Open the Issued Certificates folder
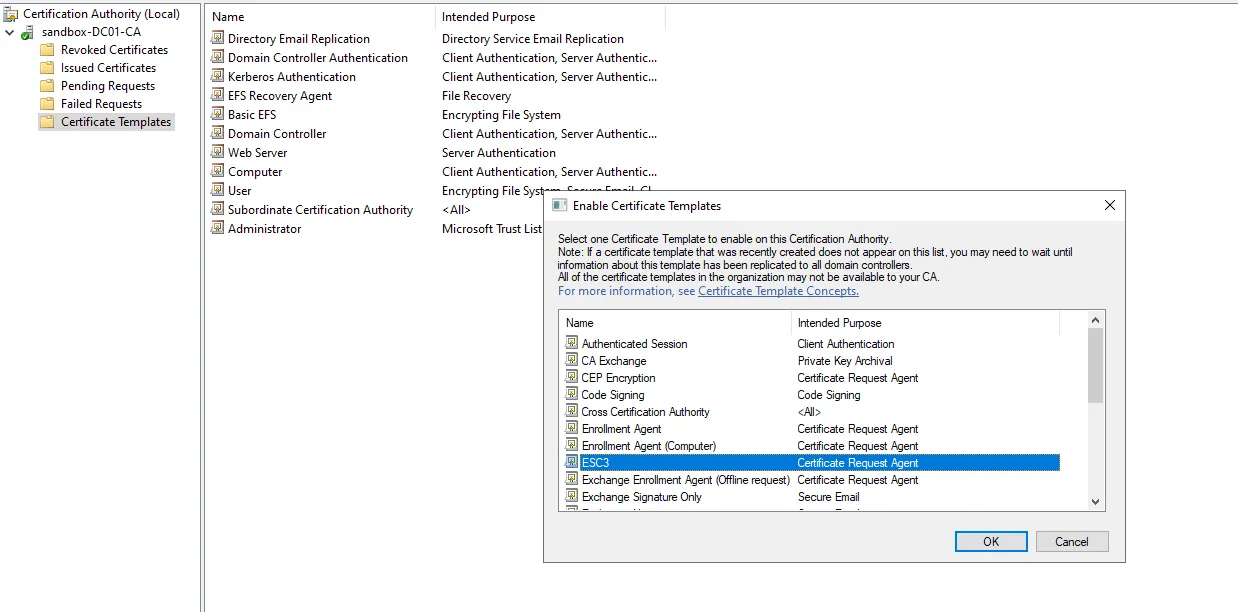Screen dimensions: 1238x612 coord(108,68)
